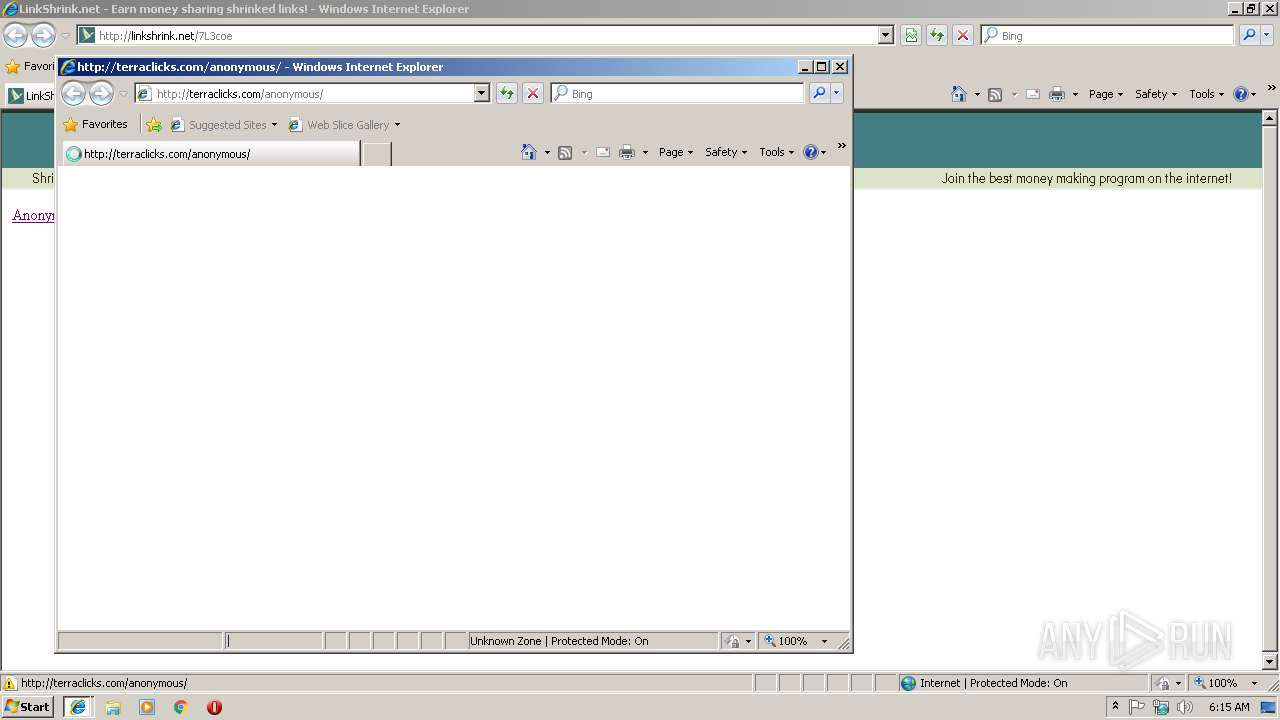Open Web Slice Gallery in popup favorites bar

[x=344, y=125]
